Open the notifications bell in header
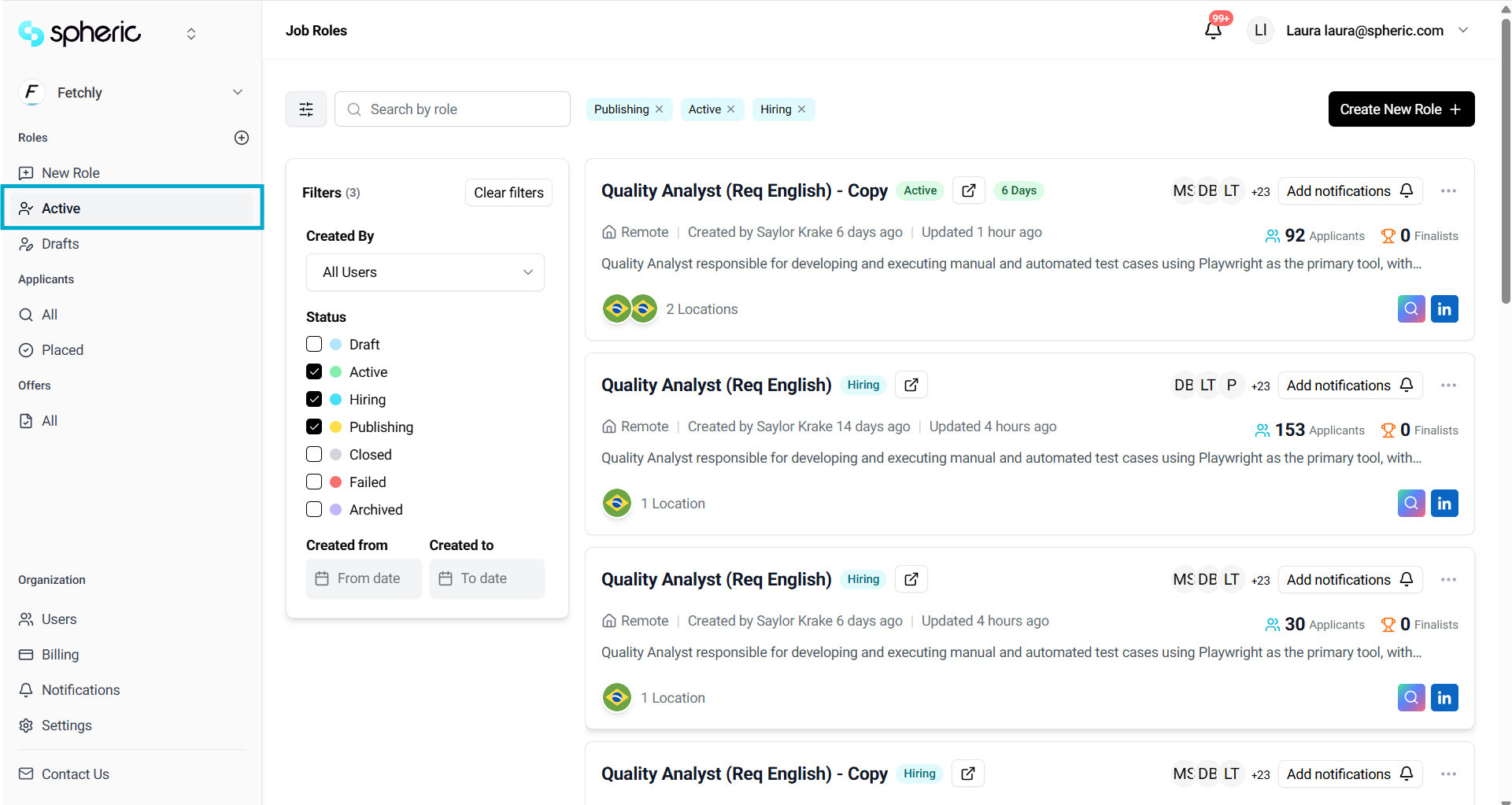 pyautogui.click(x=1213, y=31)
